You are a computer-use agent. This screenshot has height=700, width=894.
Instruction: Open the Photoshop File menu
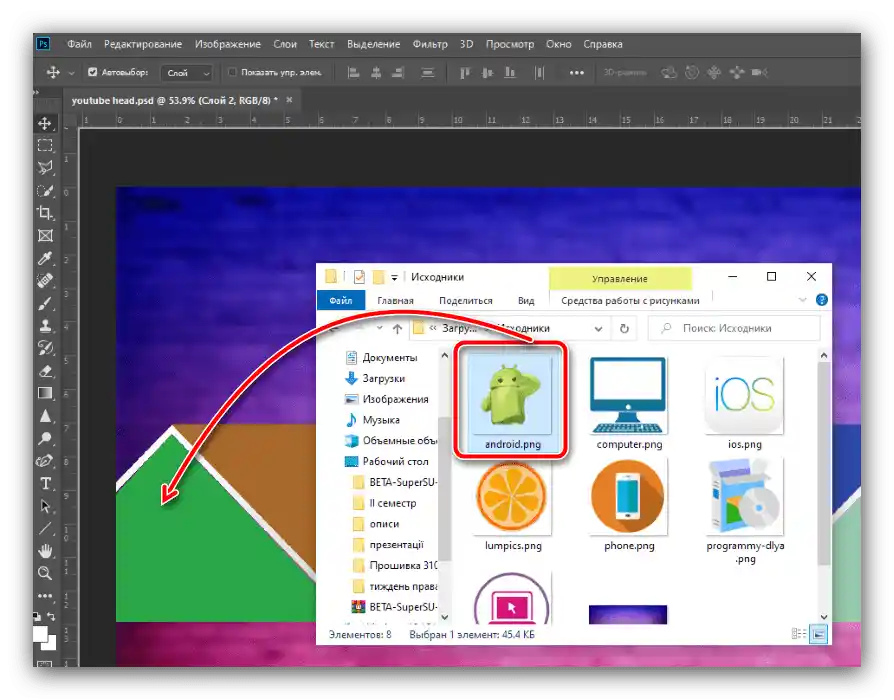click(x=79, y=44)
